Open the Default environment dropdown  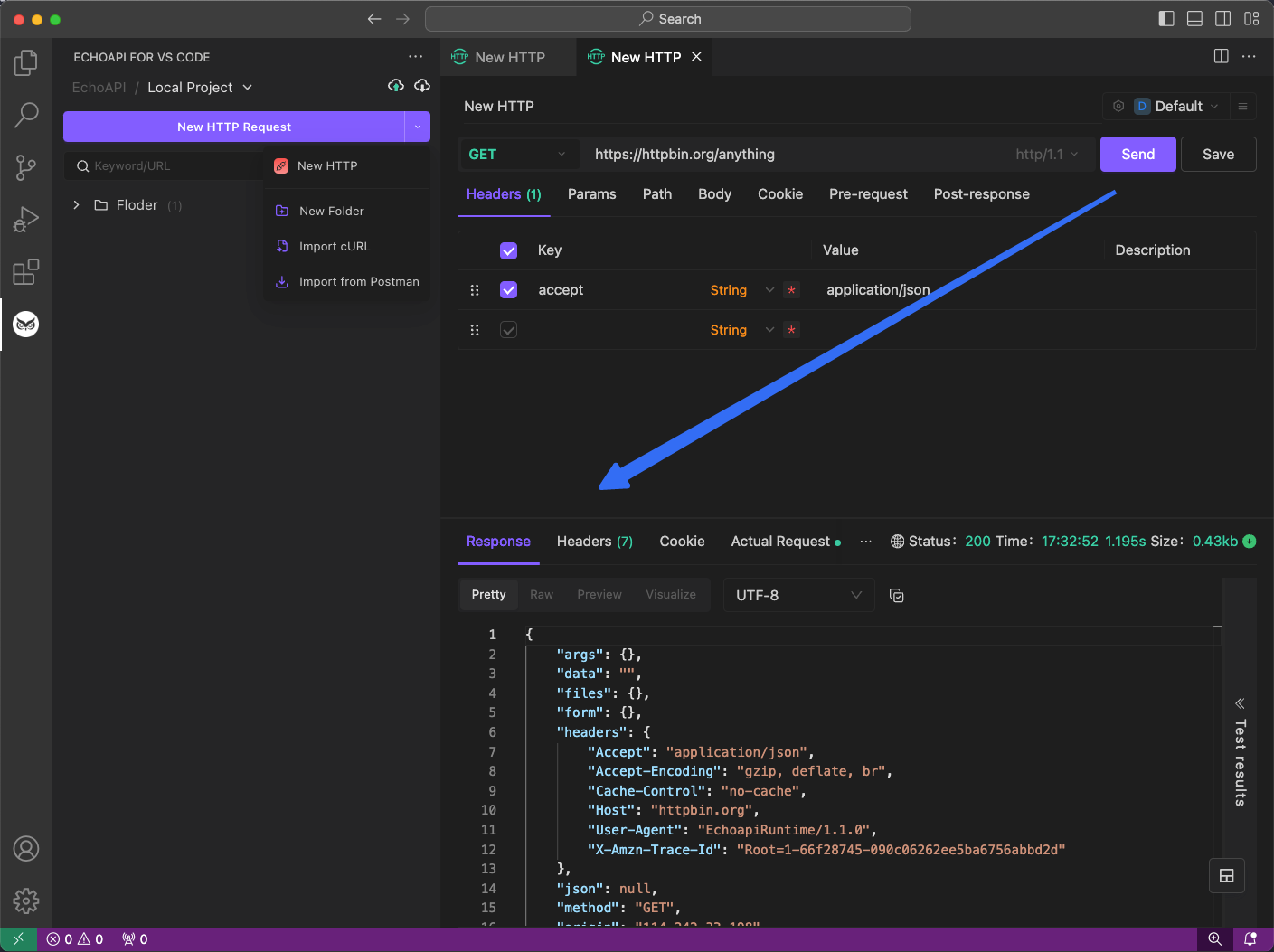[x=1176, y=106]
